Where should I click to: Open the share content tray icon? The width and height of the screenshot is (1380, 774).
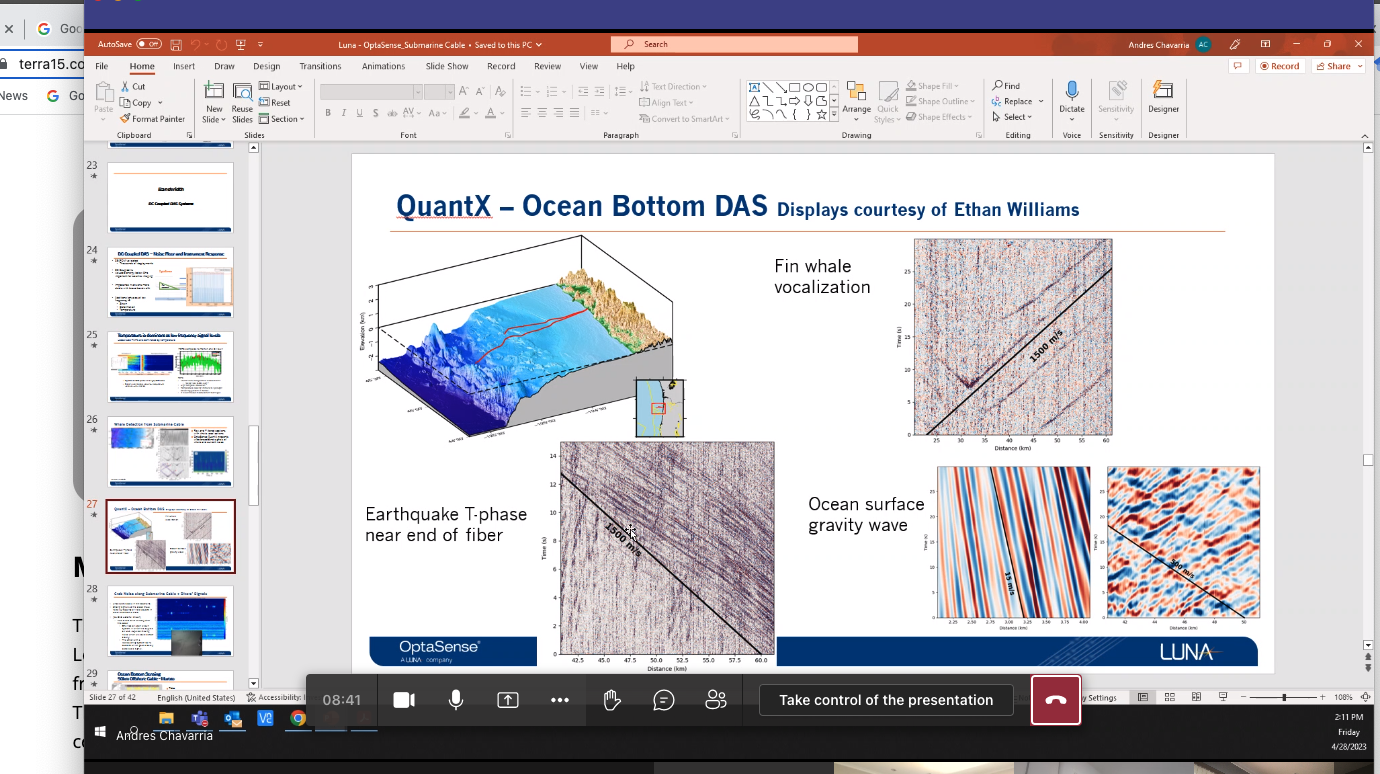point(508,700)
